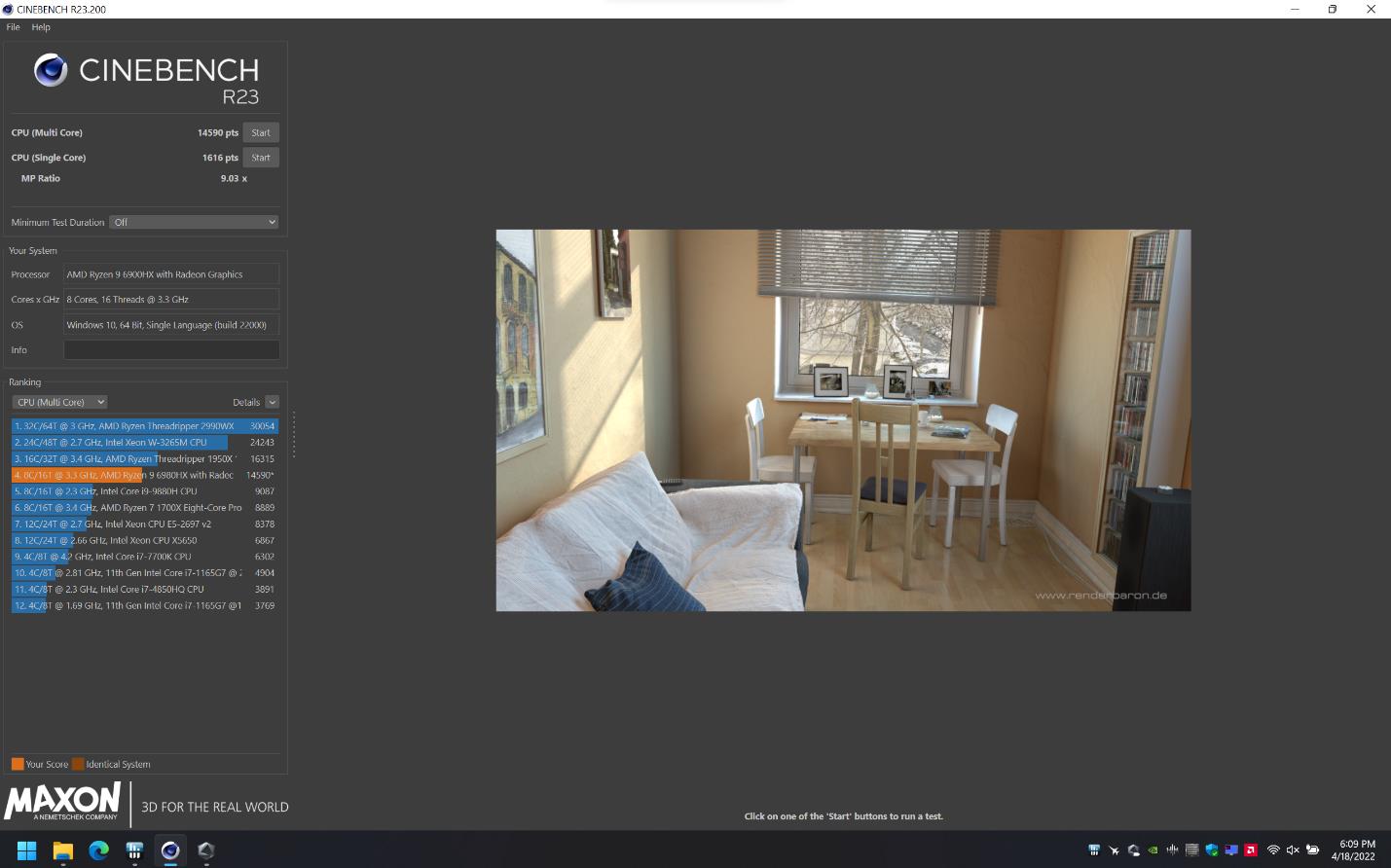Expand the CPU (Multi Core) ranking dropdown

point(60,402)
